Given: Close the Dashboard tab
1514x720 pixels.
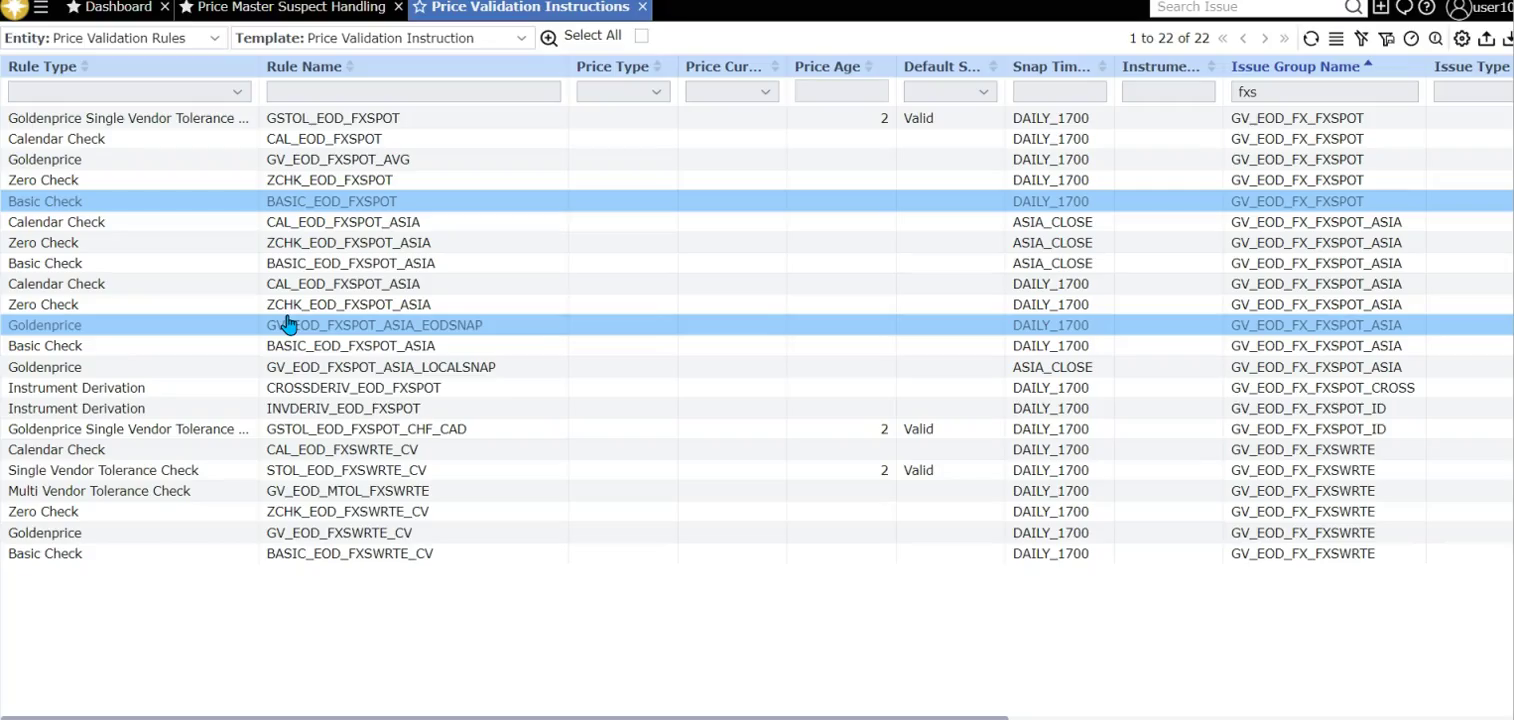Looking at the screenshot, I should point(165,7).
